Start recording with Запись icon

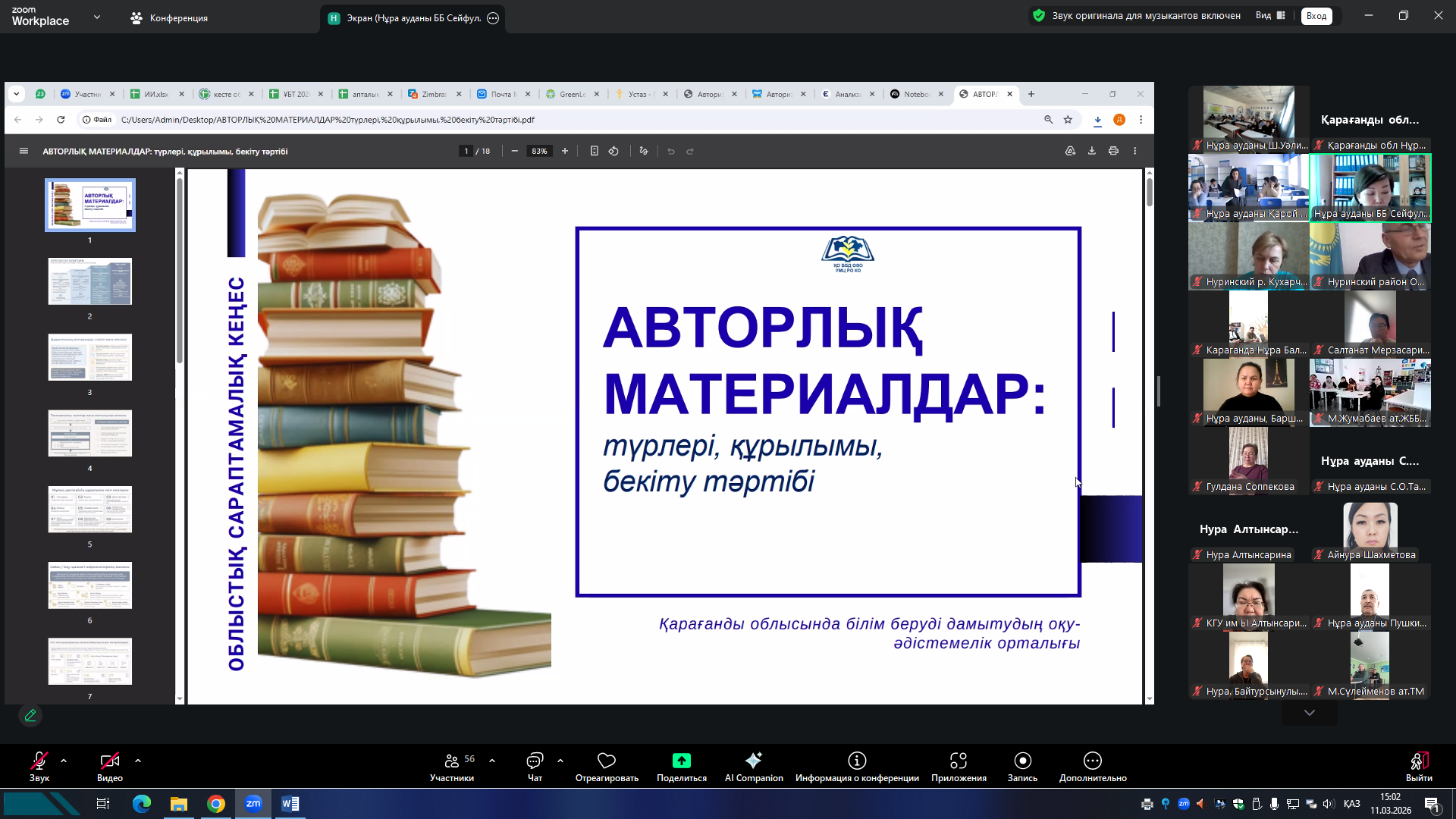click(1022, 761)
